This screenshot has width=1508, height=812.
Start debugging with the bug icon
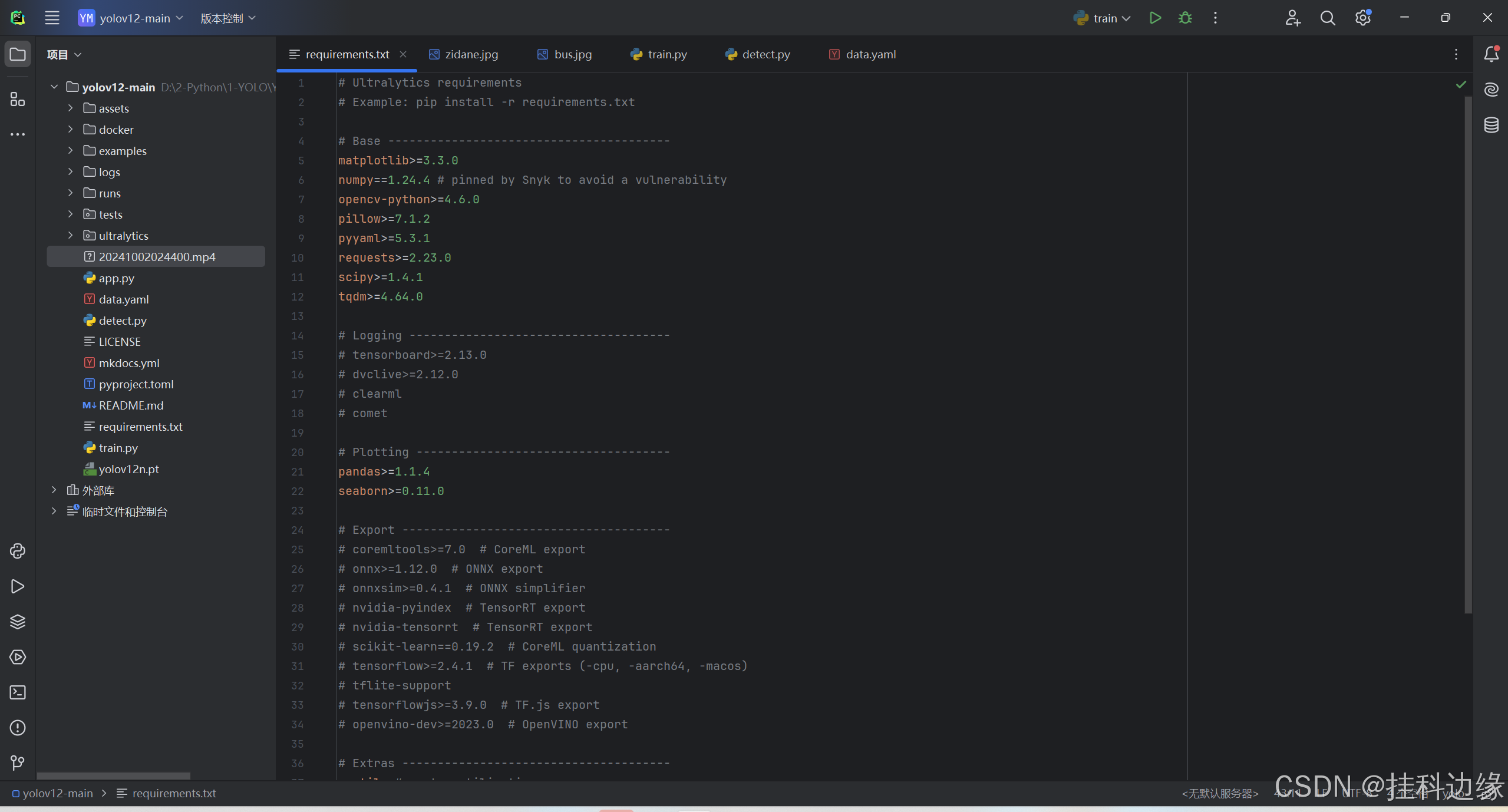click(x=1185, y=18)
